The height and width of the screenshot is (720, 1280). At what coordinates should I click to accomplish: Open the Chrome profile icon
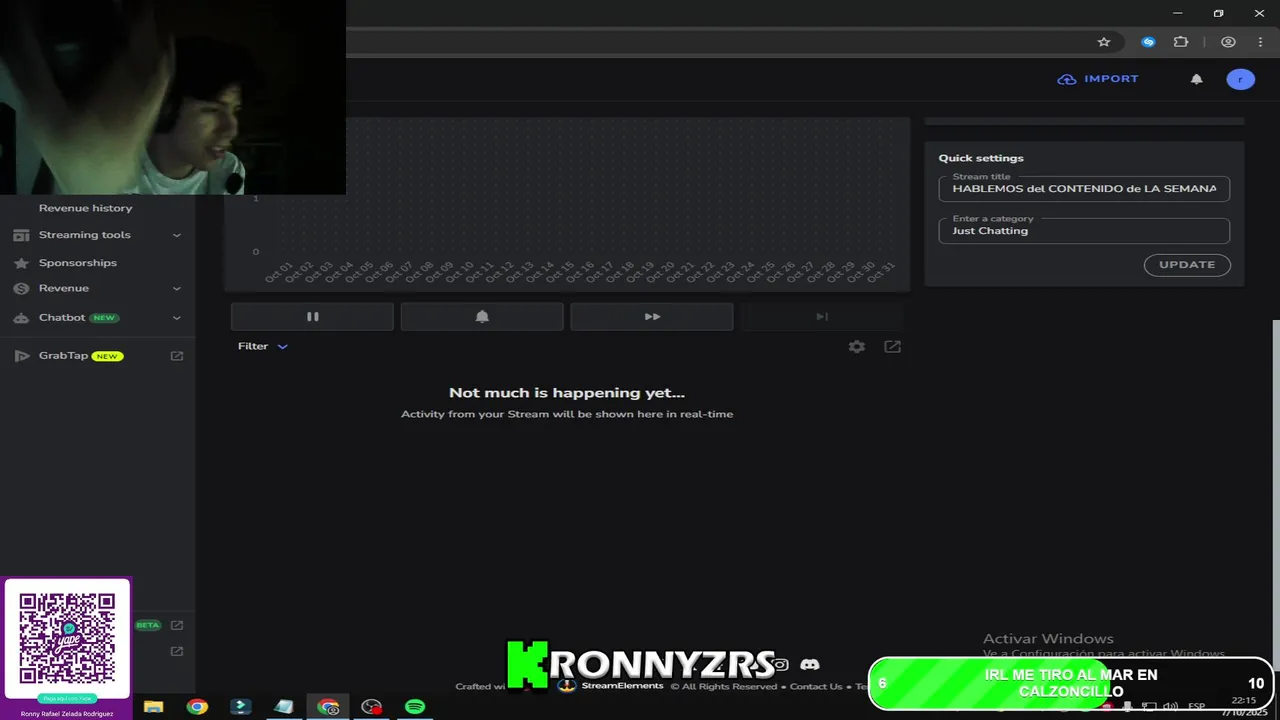pos(1228,42)
